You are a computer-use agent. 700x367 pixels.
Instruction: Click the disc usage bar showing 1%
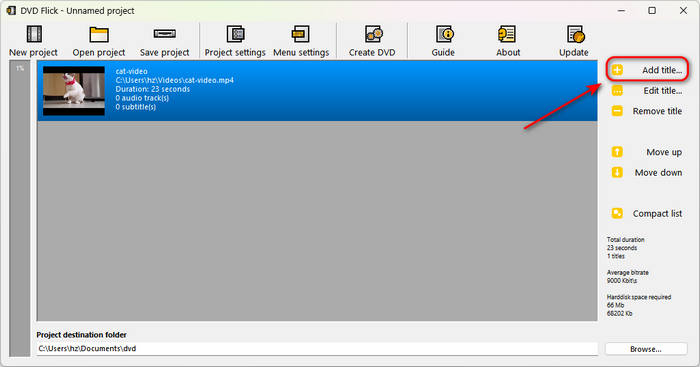click(x=20, y=209)
